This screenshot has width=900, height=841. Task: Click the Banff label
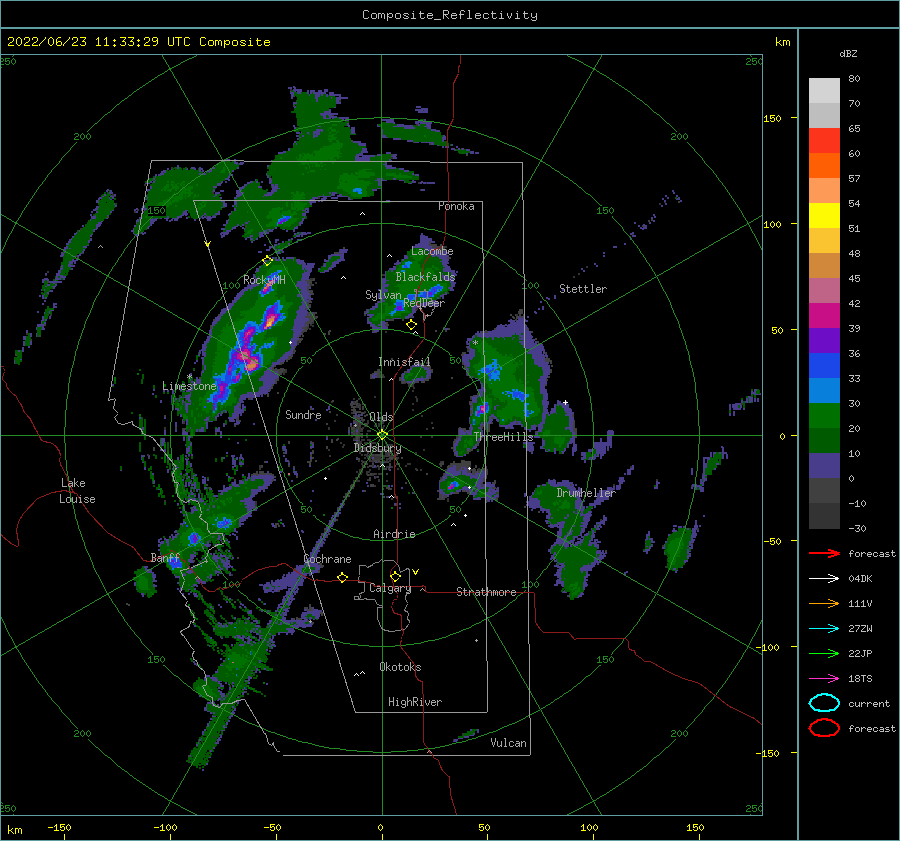click(x=165, y=558)
